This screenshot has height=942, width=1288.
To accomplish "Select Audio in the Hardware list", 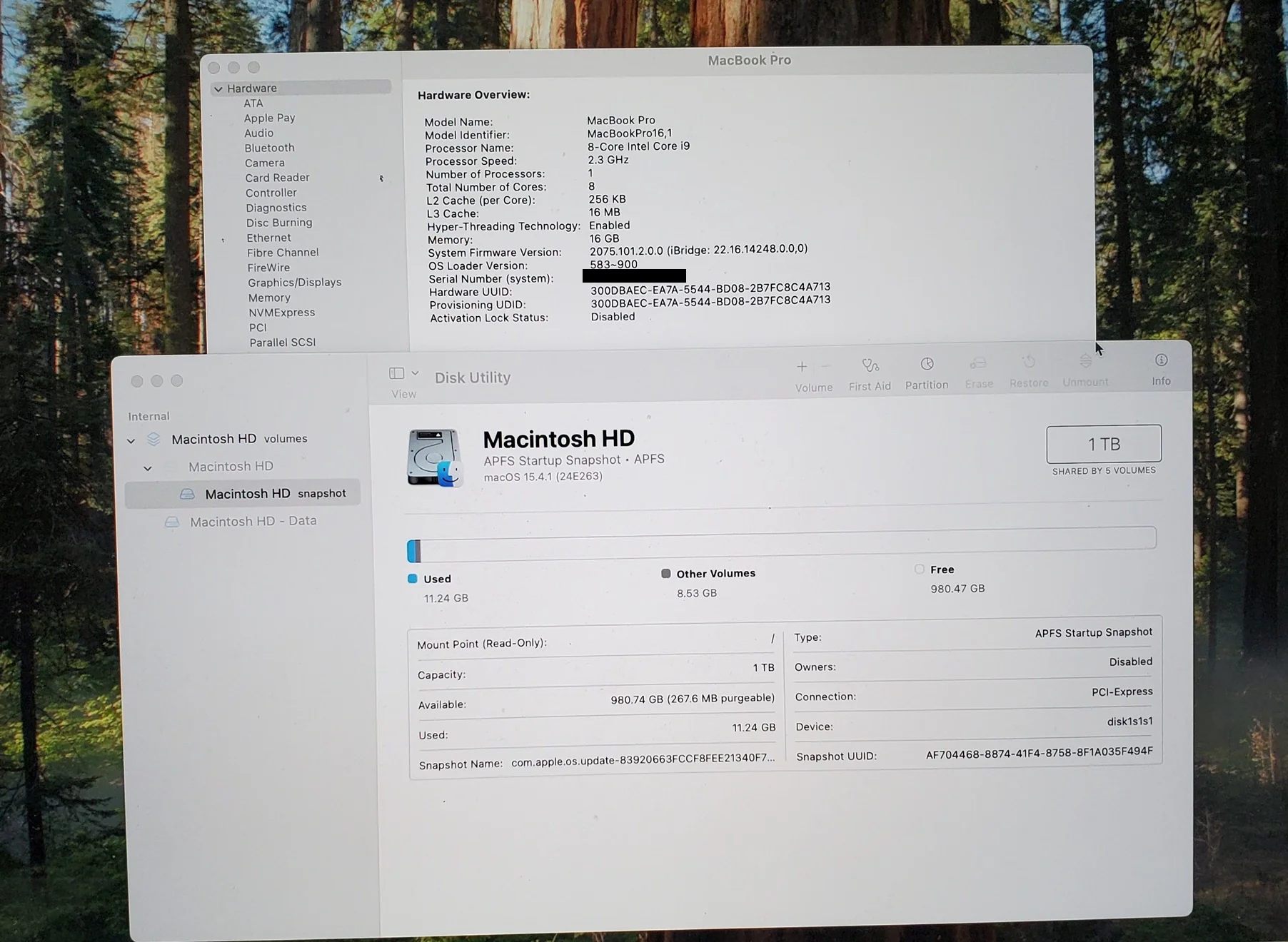I will [x=258, y=133].
